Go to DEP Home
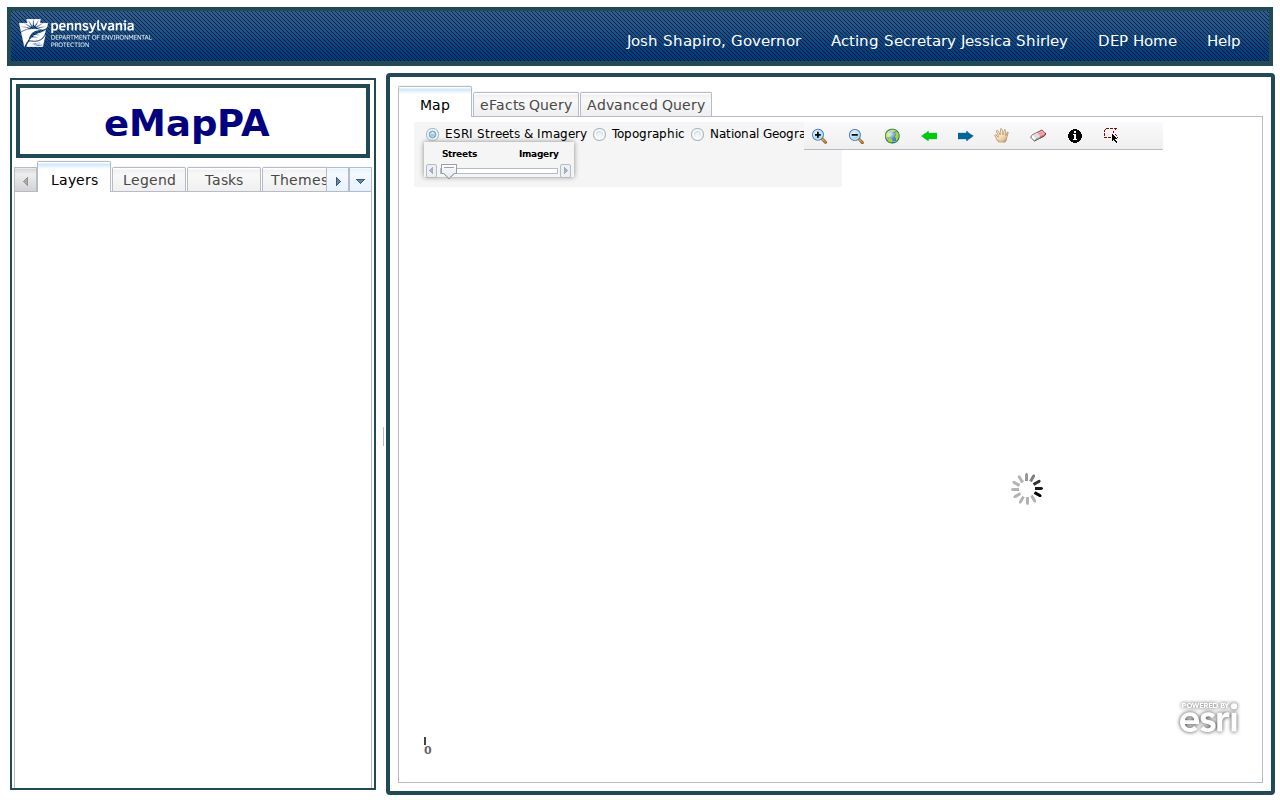1280x800 pixels. pos(1137,41)
